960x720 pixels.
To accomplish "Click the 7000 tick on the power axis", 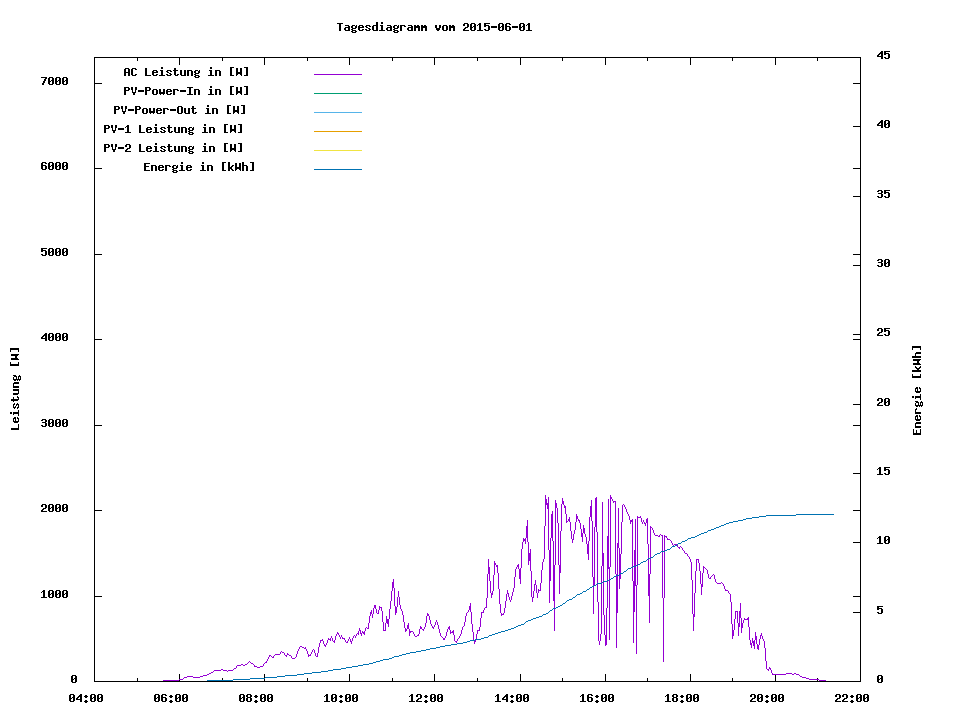I will tap(54, 81).
